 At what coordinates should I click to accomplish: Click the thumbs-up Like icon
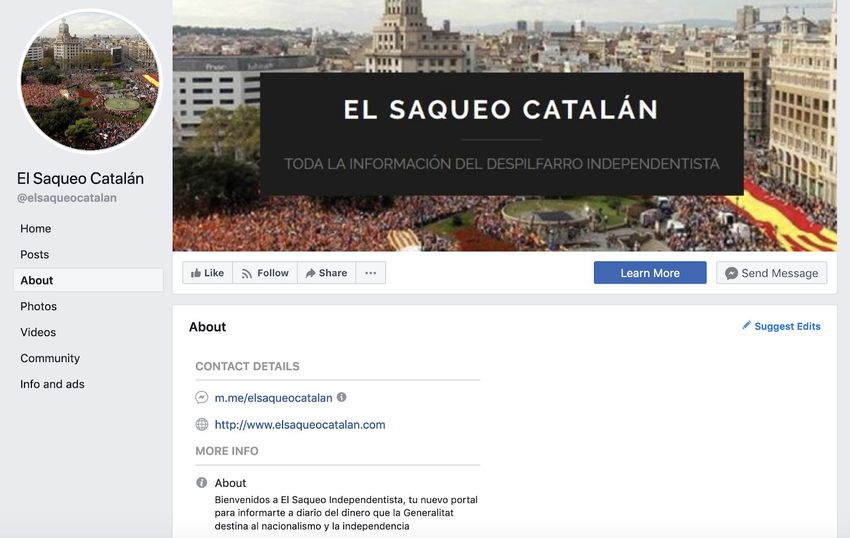196,273
